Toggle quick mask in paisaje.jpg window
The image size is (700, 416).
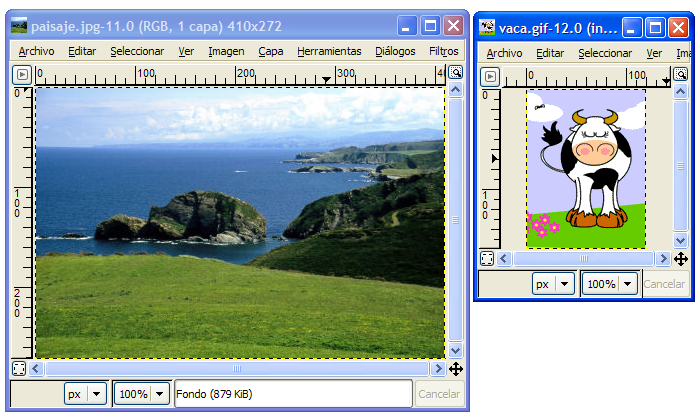19,369
